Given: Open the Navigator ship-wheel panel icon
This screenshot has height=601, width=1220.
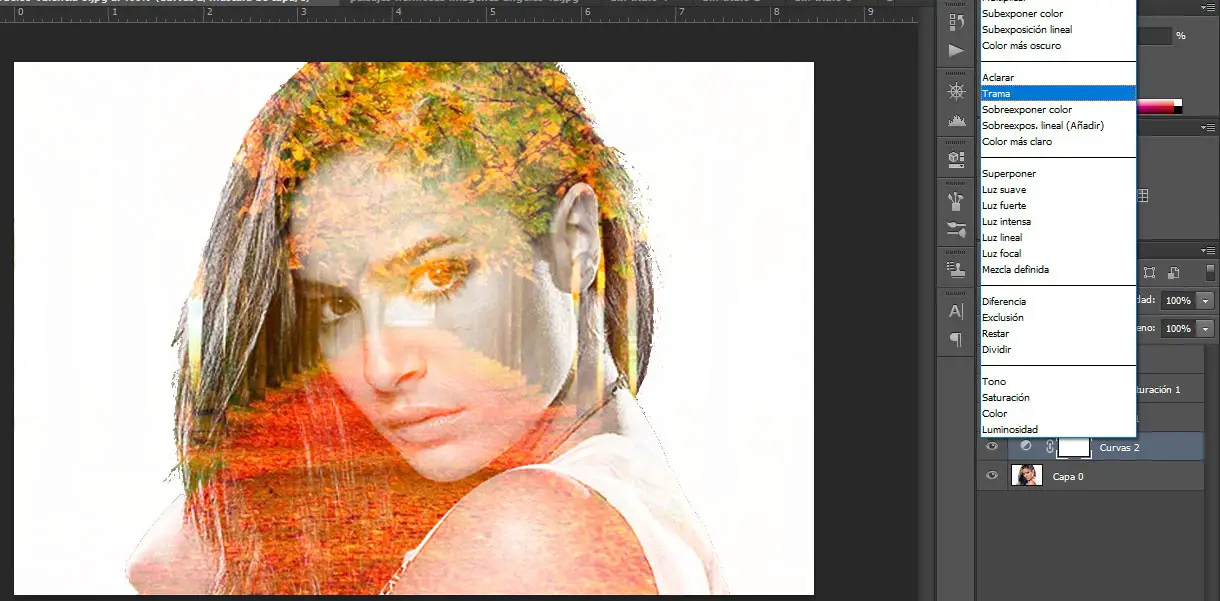Looking at the screenshot, I should pos(956,91).
